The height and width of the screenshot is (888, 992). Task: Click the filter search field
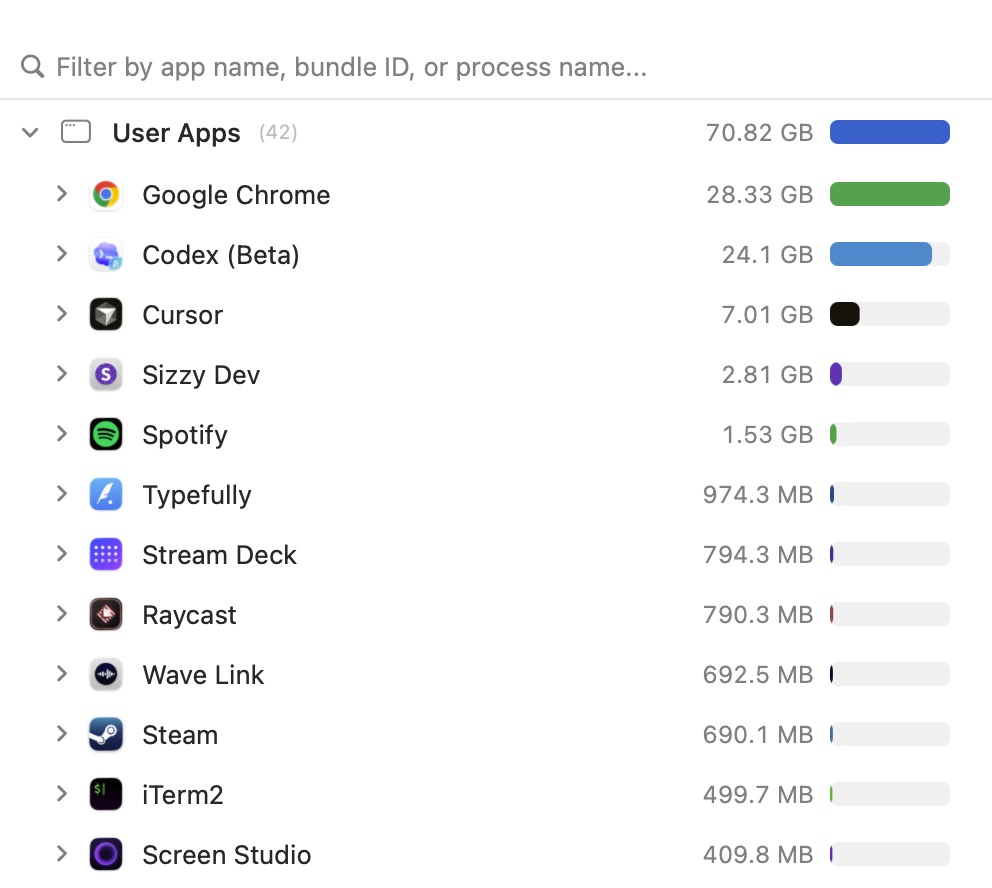point(496,67)
